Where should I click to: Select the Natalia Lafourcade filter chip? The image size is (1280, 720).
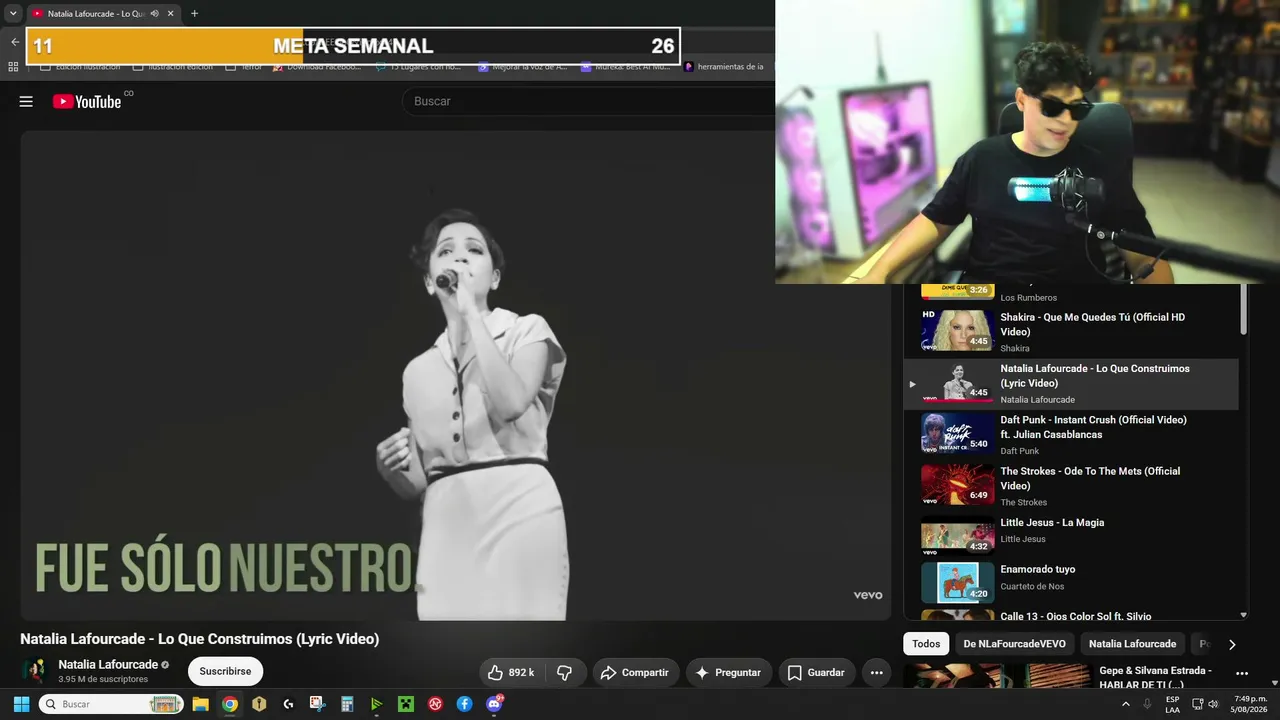coord(1132,644)
